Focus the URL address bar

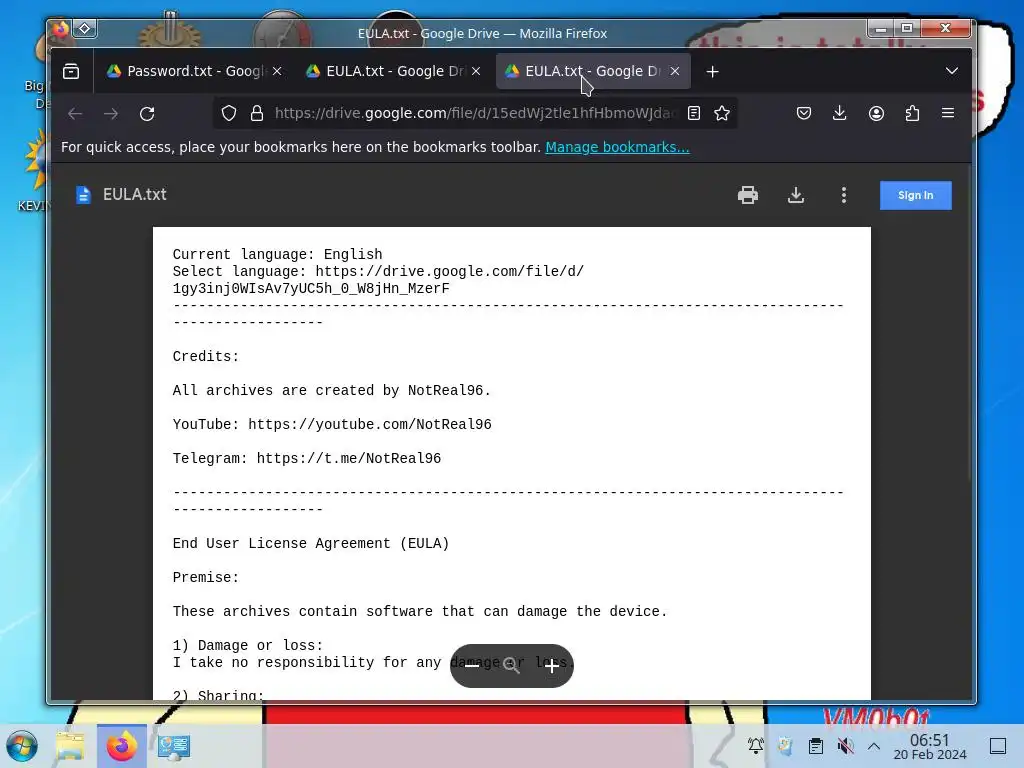(475, 114)
